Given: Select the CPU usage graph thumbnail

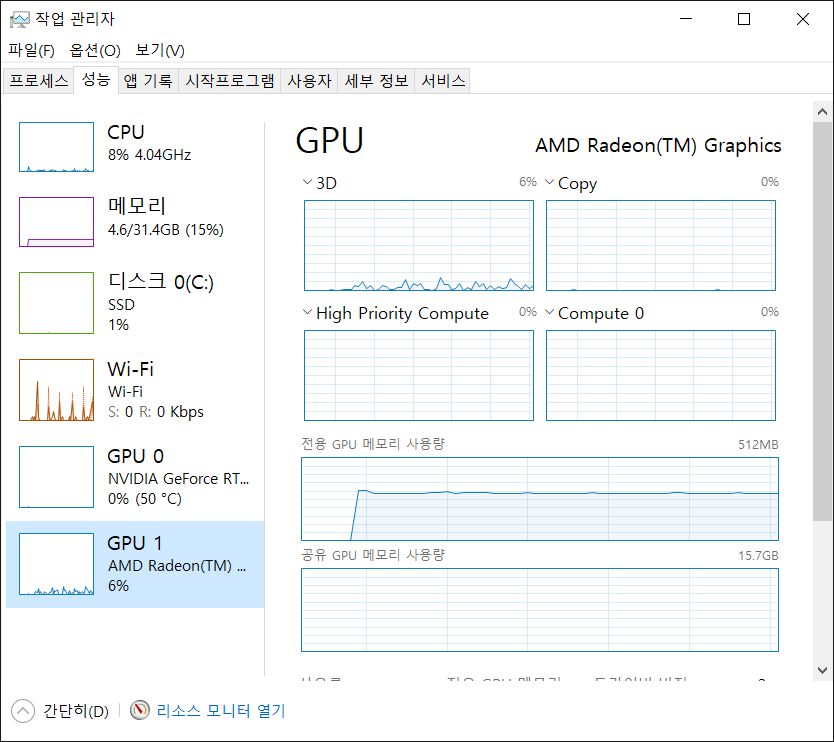Looking at the screenshot, I should point(56,147).
